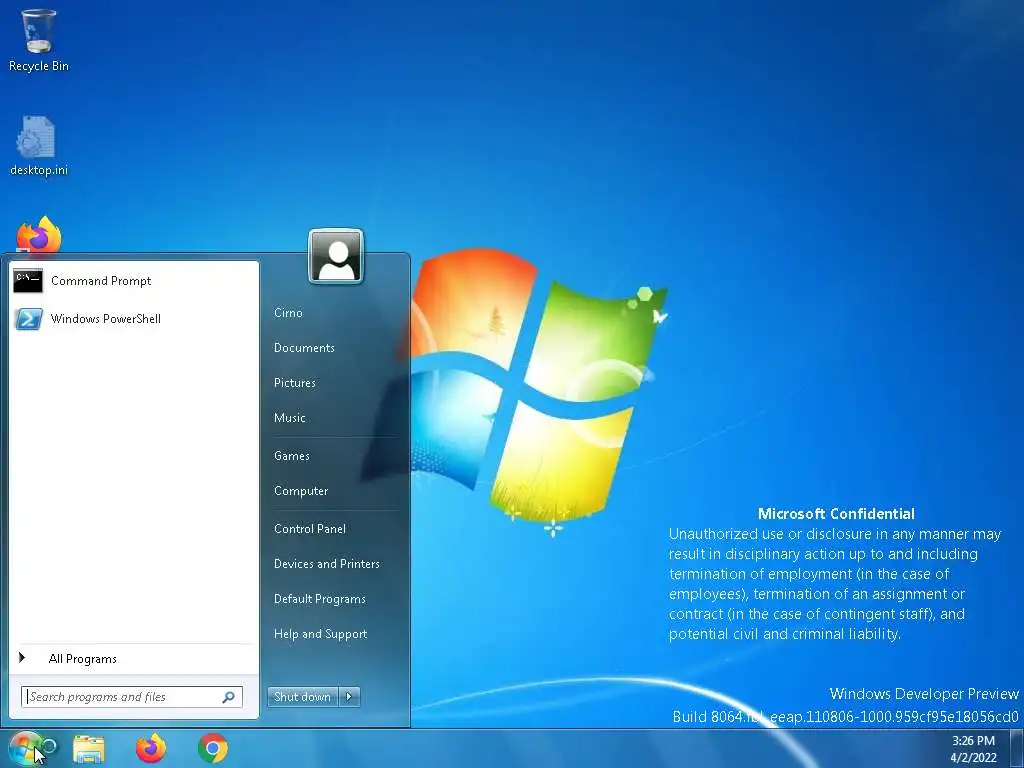Click the Show desktop button

1016,749
